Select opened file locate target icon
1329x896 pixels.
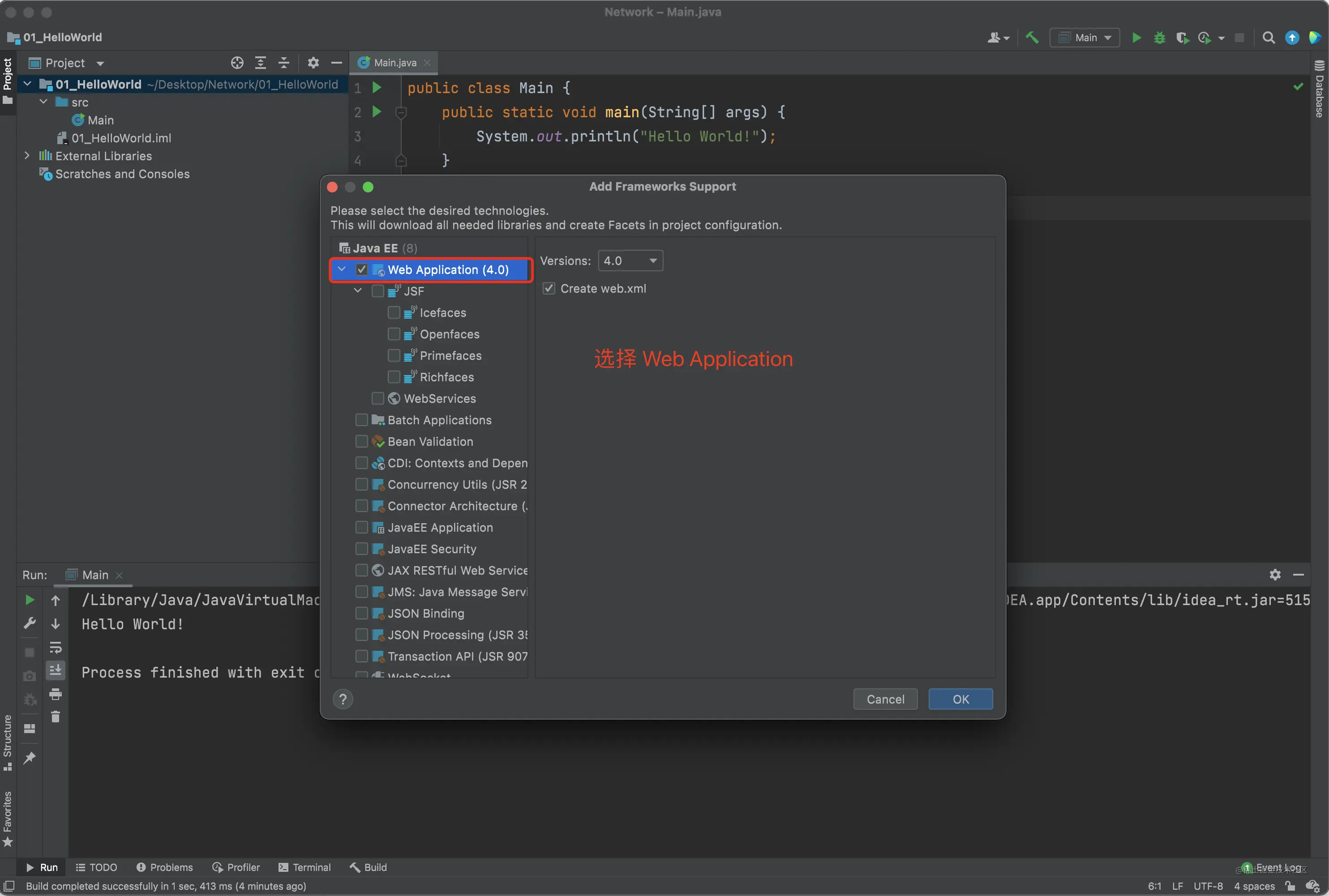point(236,63)
